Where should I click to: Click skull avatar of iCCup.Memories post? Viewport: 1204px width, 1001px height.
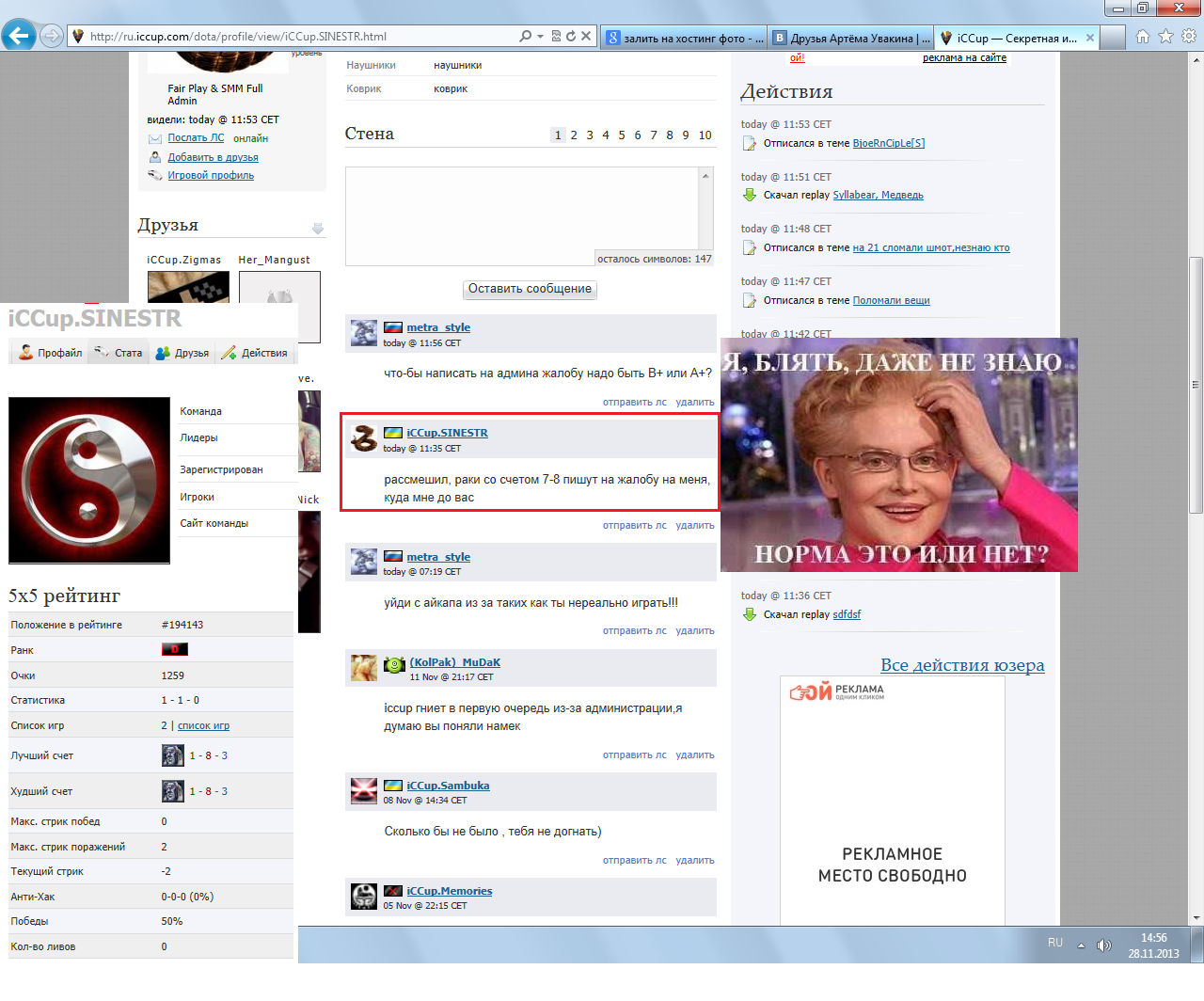pos(364,897)
